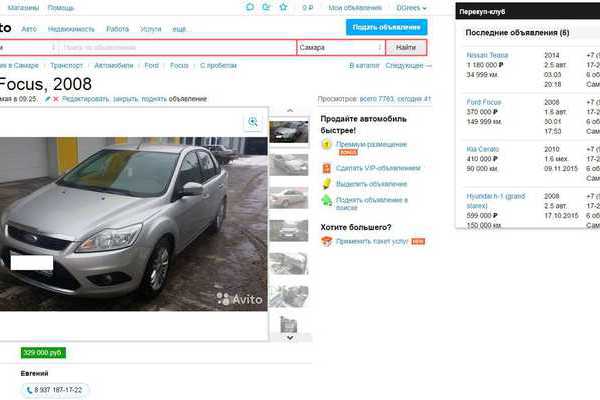The width and height of the screenshot is (600, 400).
Task: Click the service package box icon
Action: (x=326, y=241)
